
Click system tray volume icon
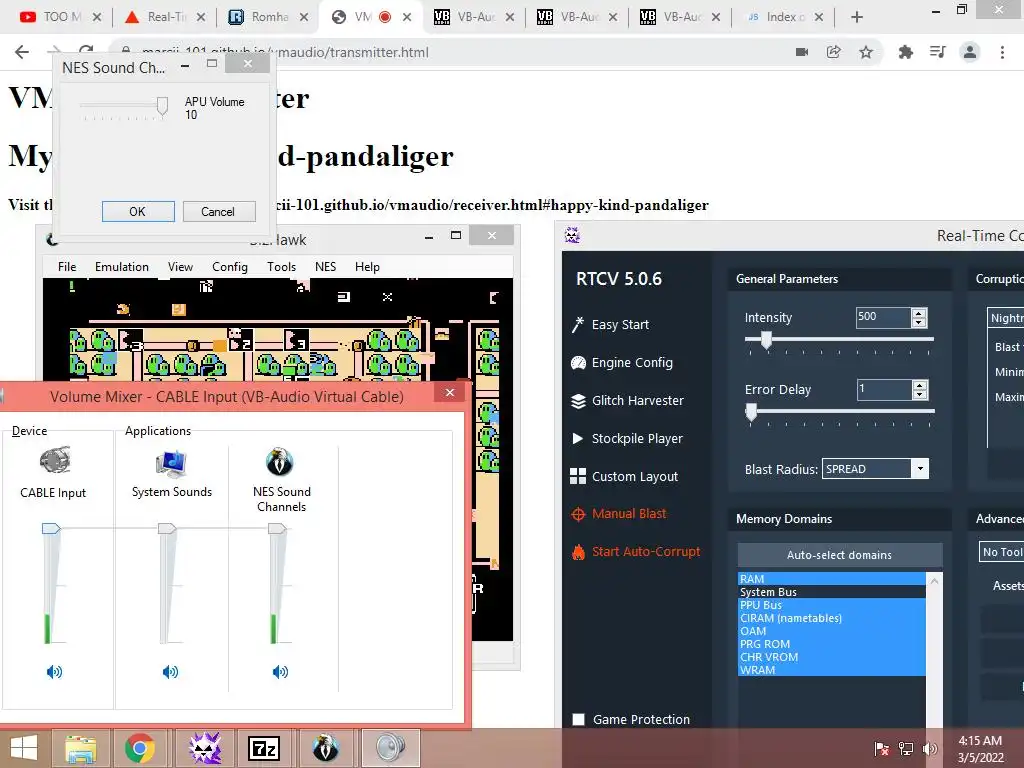930,749
